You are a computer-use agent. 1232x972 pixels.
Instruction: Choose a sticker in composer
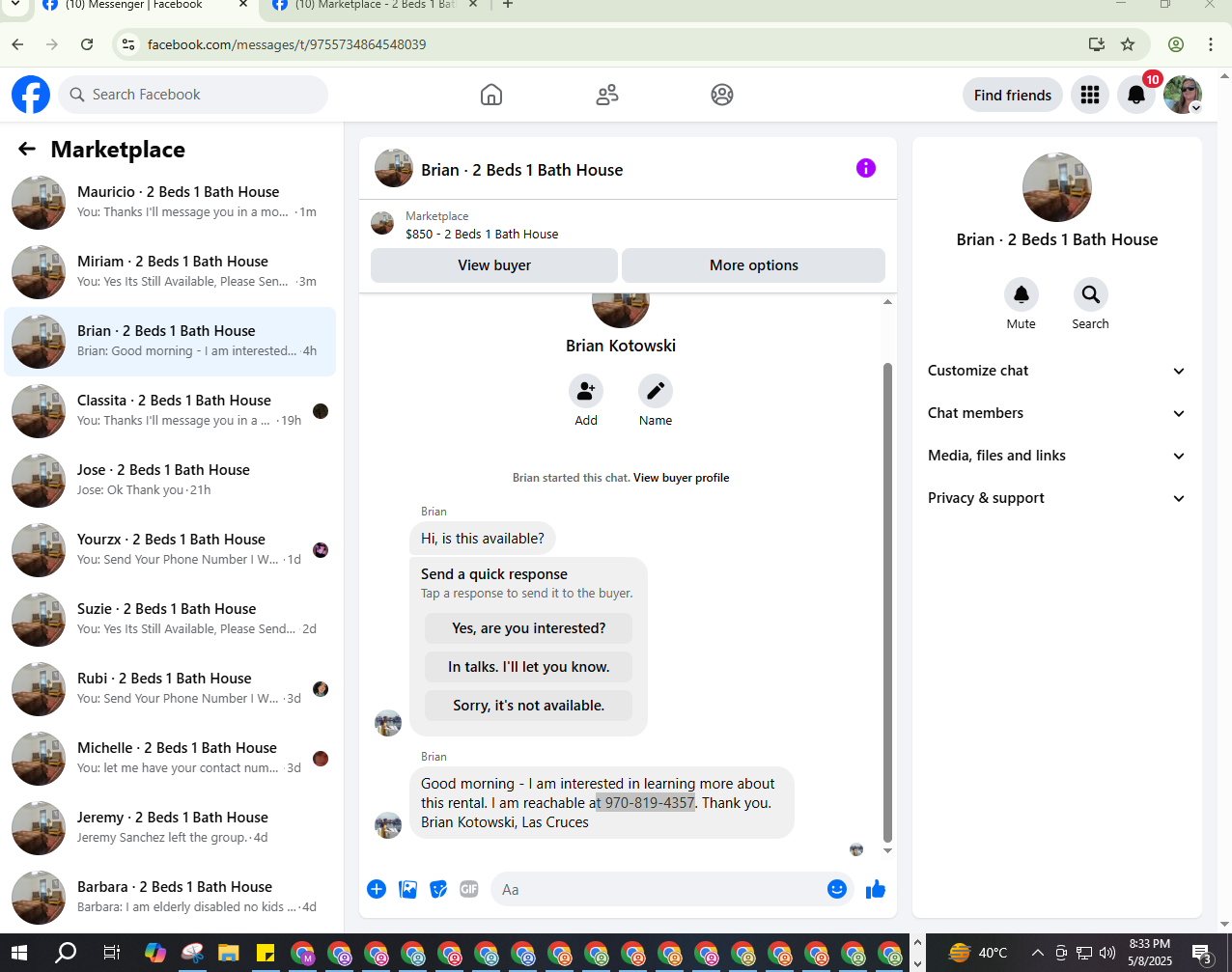(438, 889)
